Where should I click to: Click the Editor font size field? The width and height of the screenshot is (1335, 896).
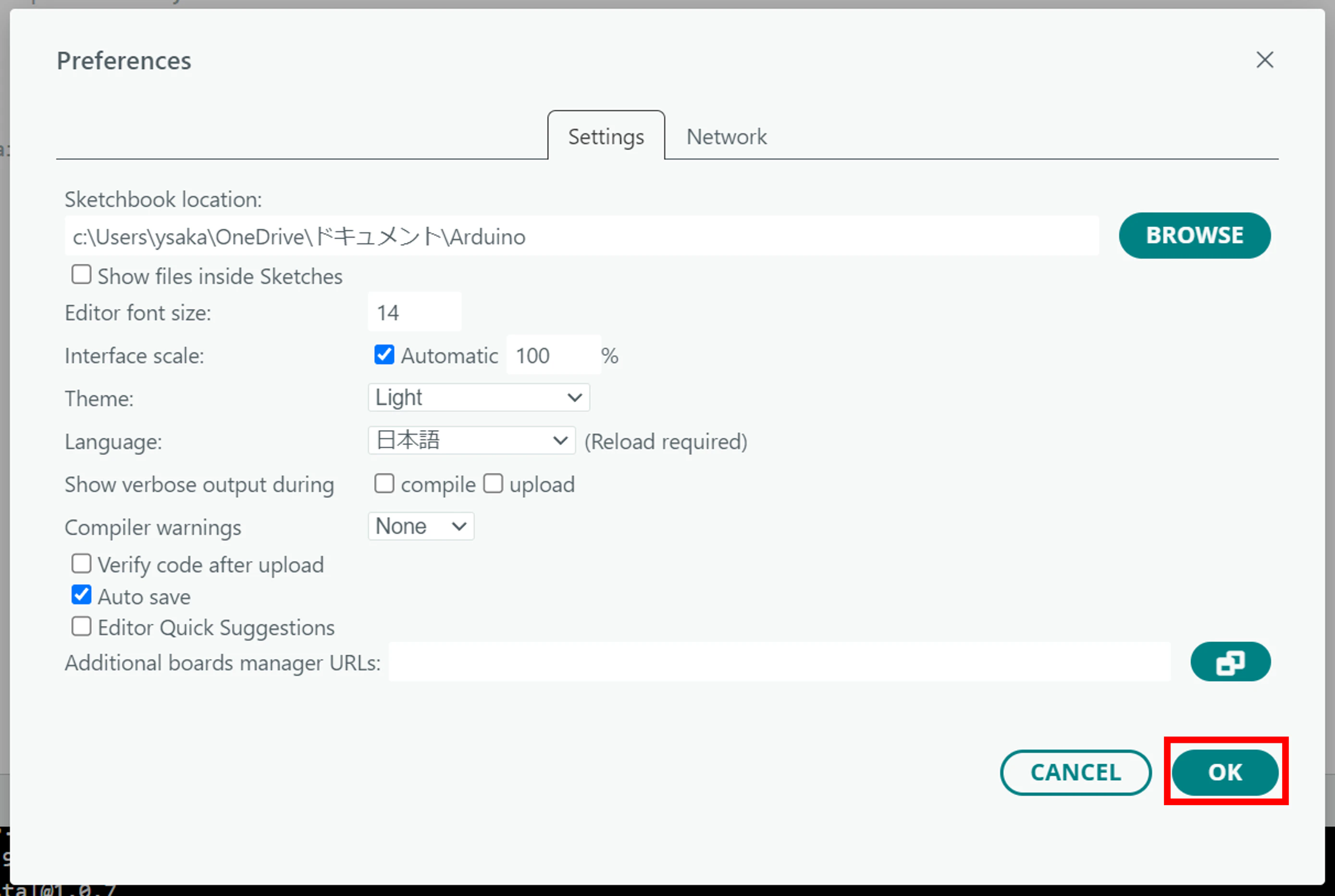click(414, 312)
